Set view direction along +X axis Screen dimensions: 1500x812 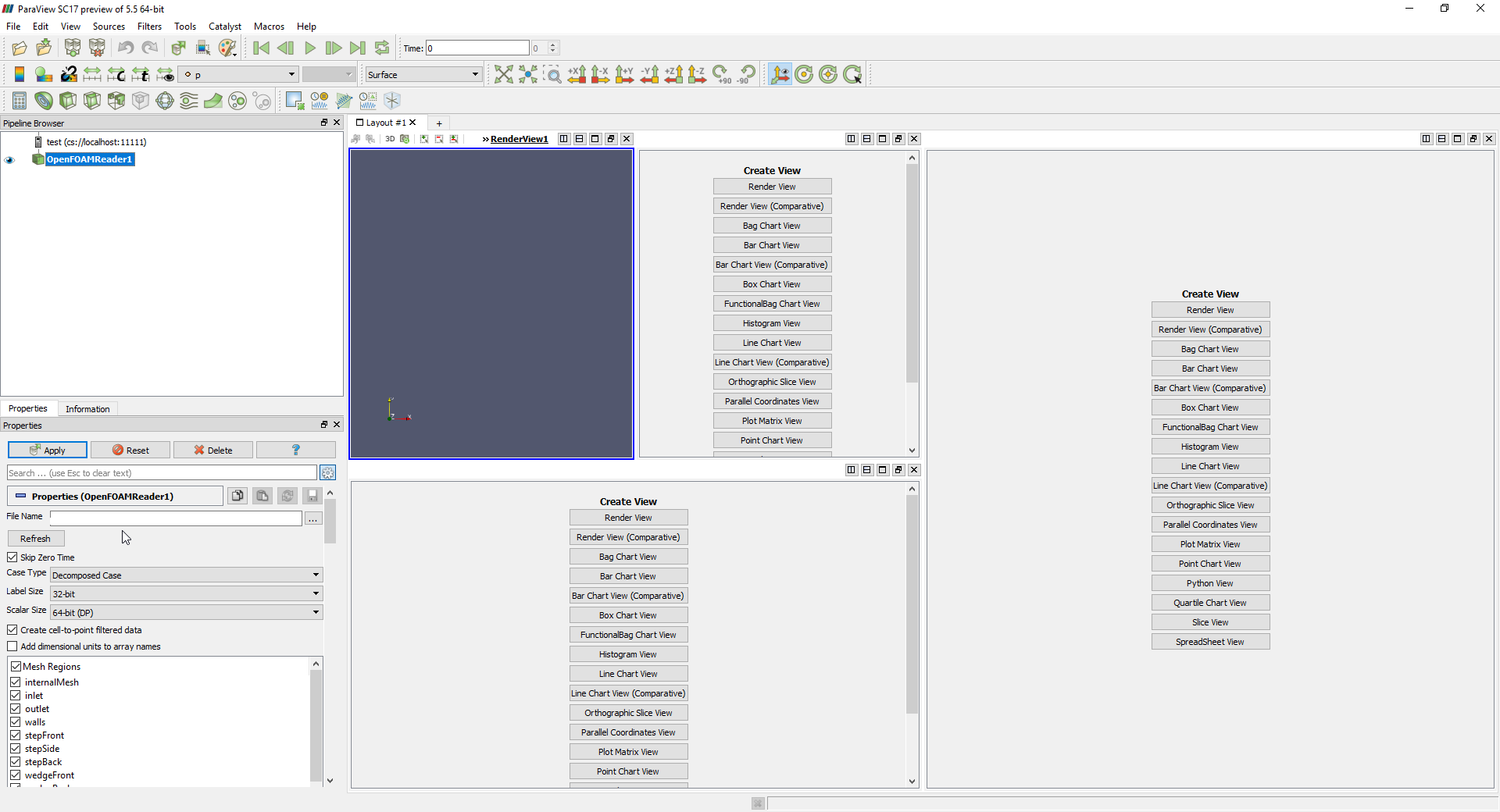578,74
